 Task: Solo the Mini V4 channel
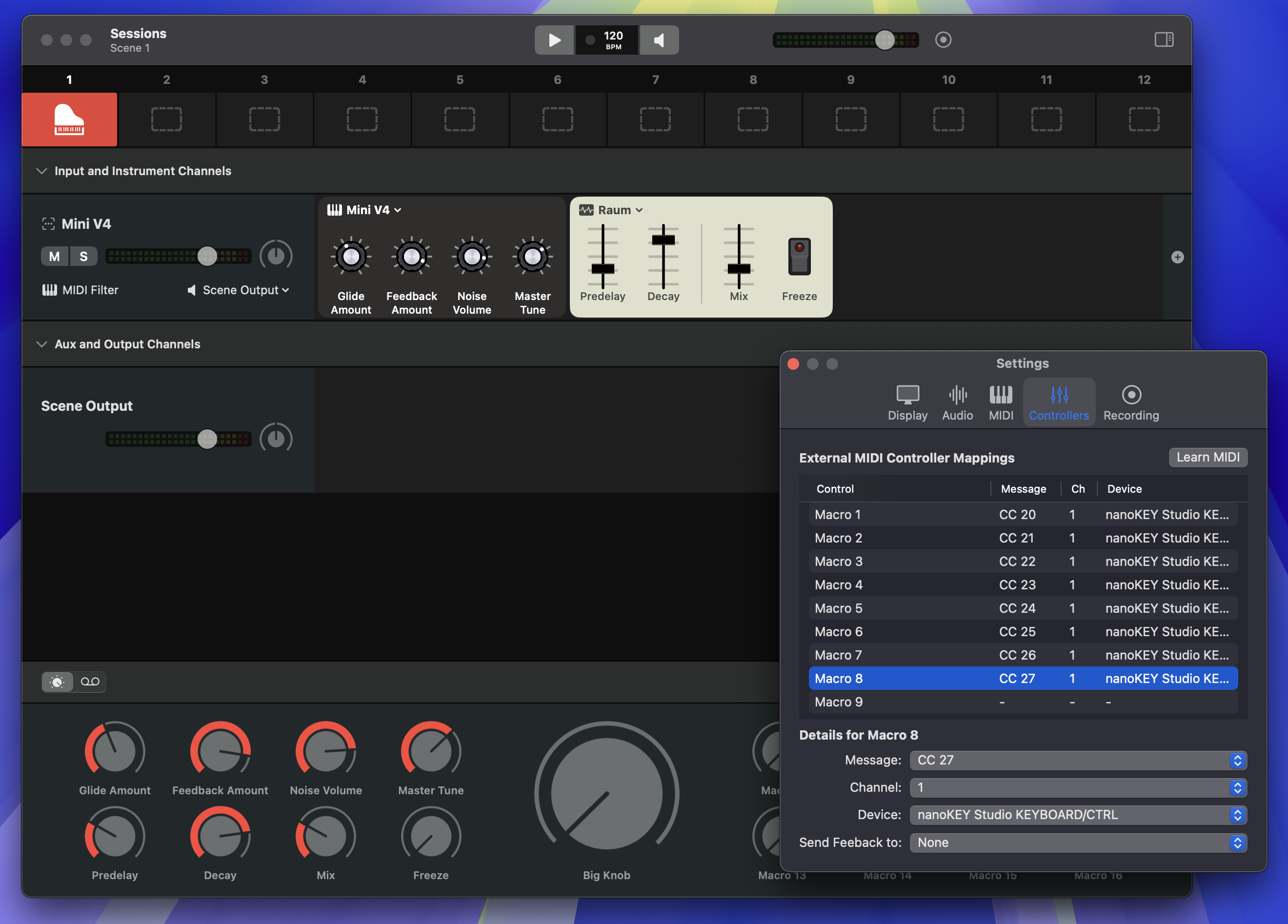click(x=83, y=256)
